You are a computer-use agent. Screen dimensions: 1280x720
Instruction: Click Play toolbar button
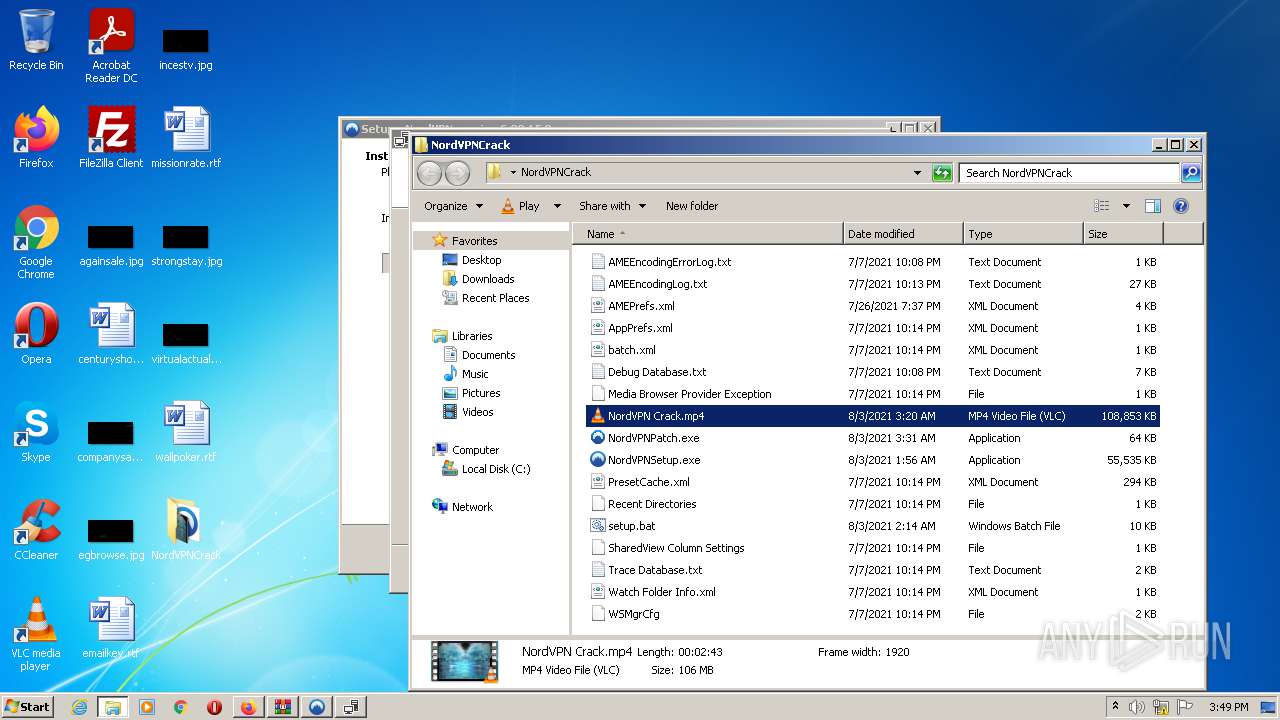click(520, 206)
